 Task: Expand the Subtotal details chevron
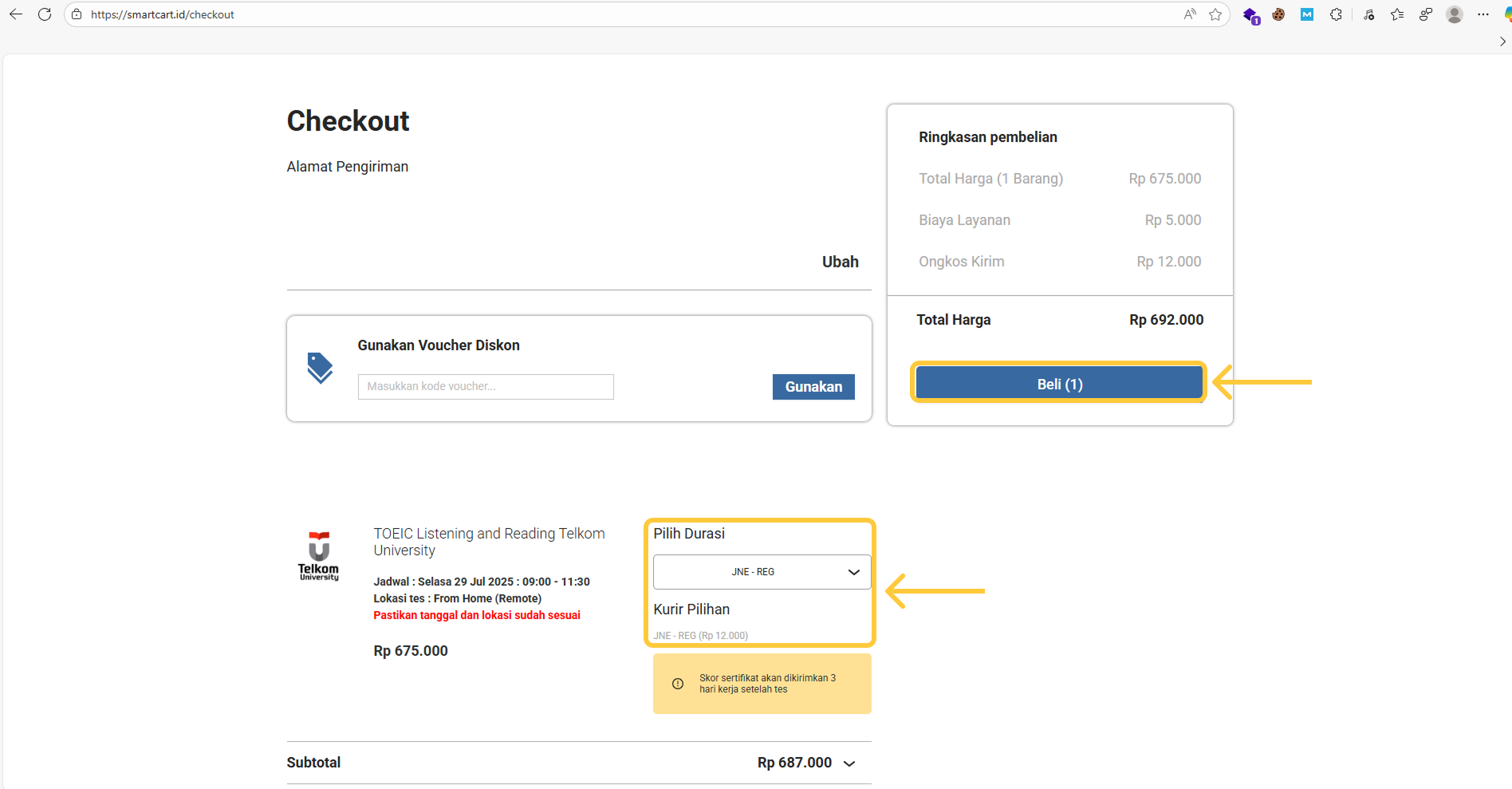coord(849,763)
